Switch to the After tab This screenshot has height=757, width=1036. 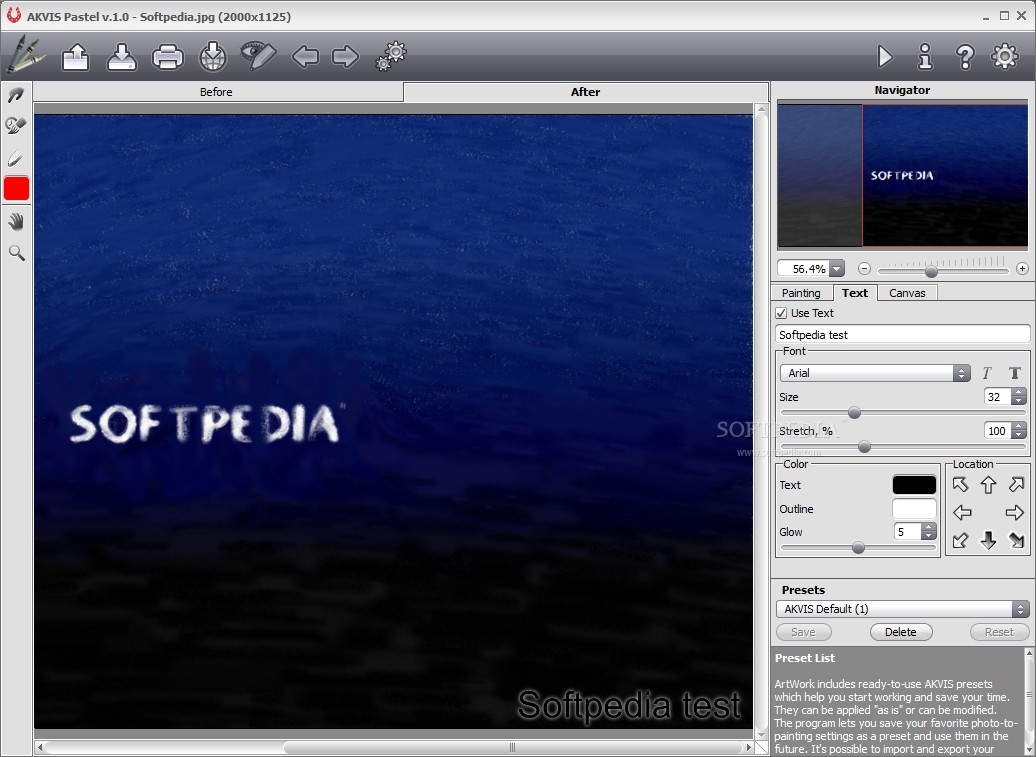pos(585,92)
